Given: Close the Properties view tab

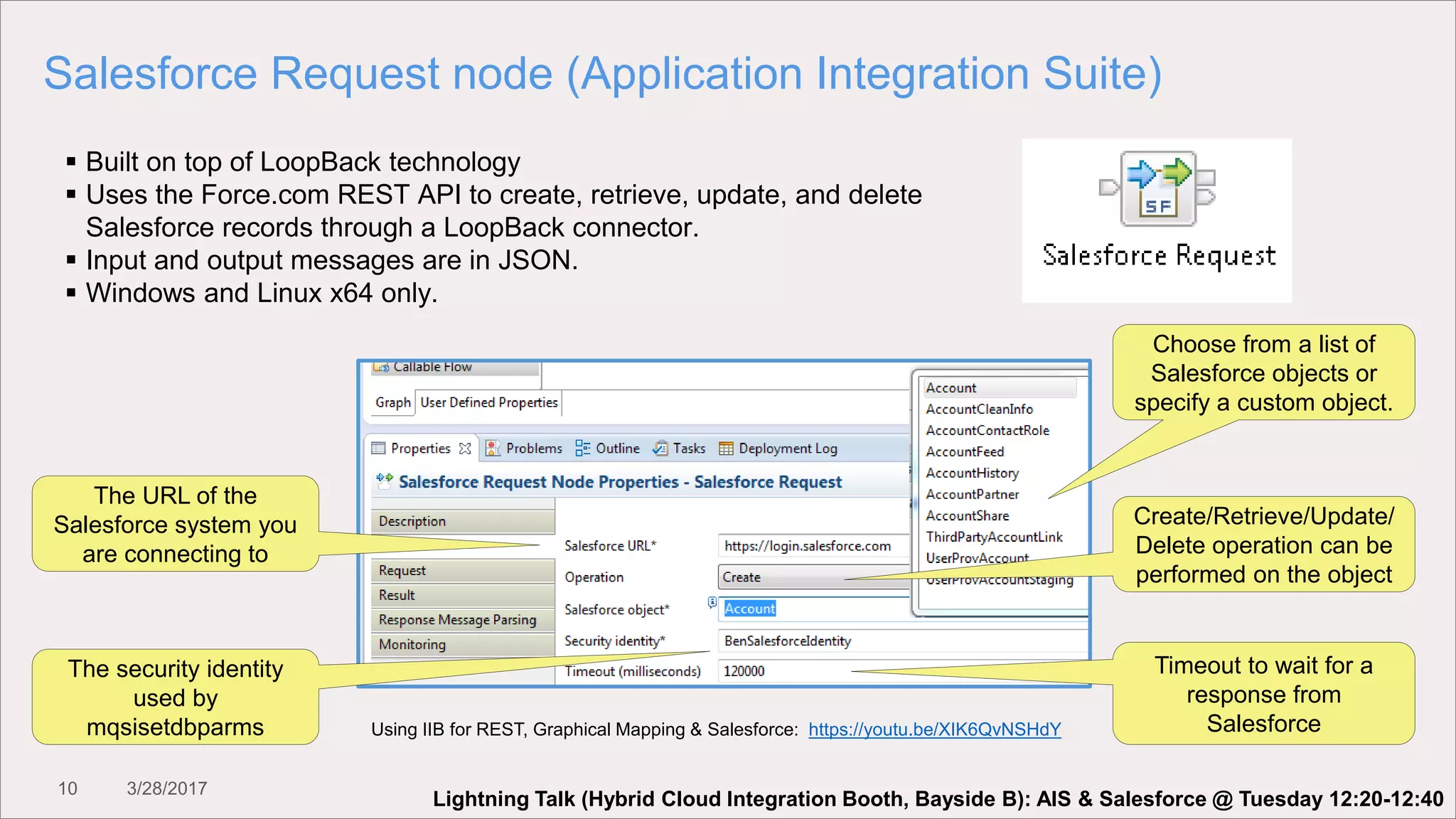Looking at the screenshot, I should click(x=465, y=448).
